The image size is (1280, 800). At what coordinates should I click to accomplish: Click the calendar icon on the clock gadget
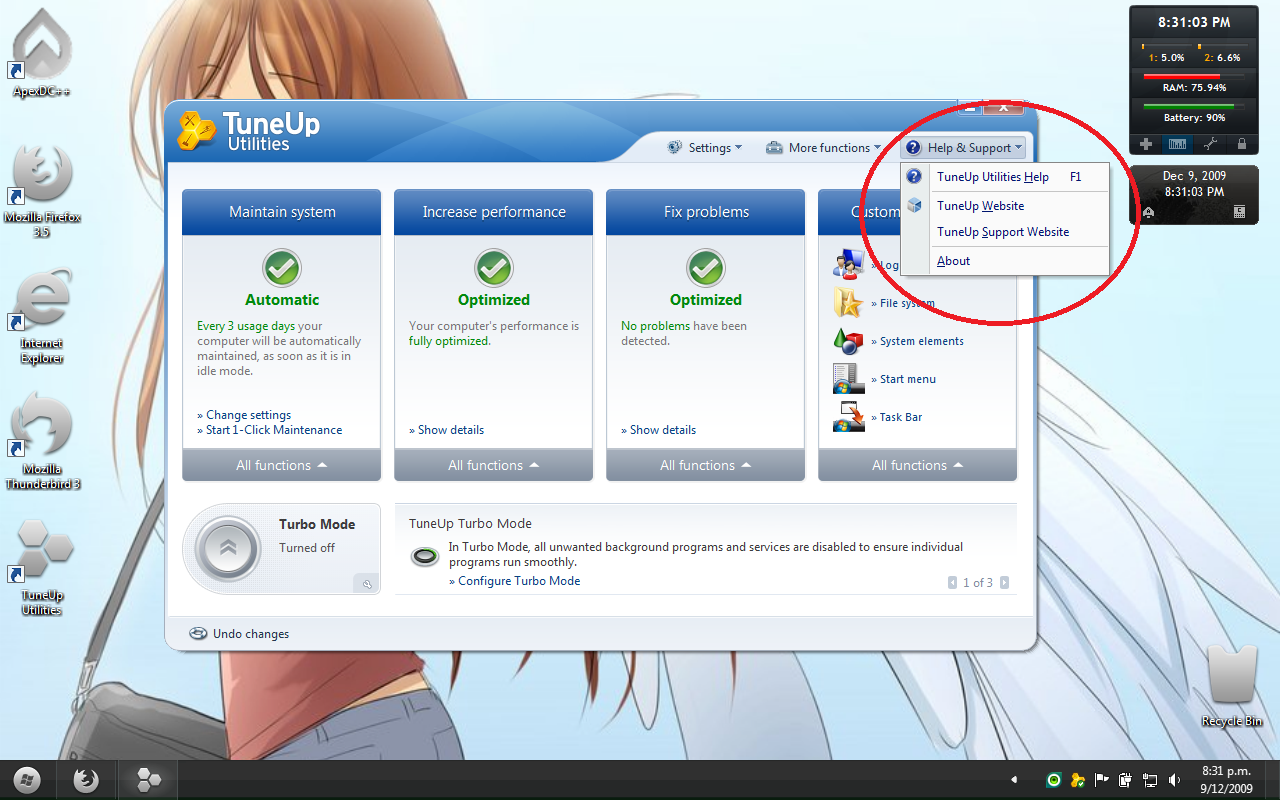[1239, 212]
